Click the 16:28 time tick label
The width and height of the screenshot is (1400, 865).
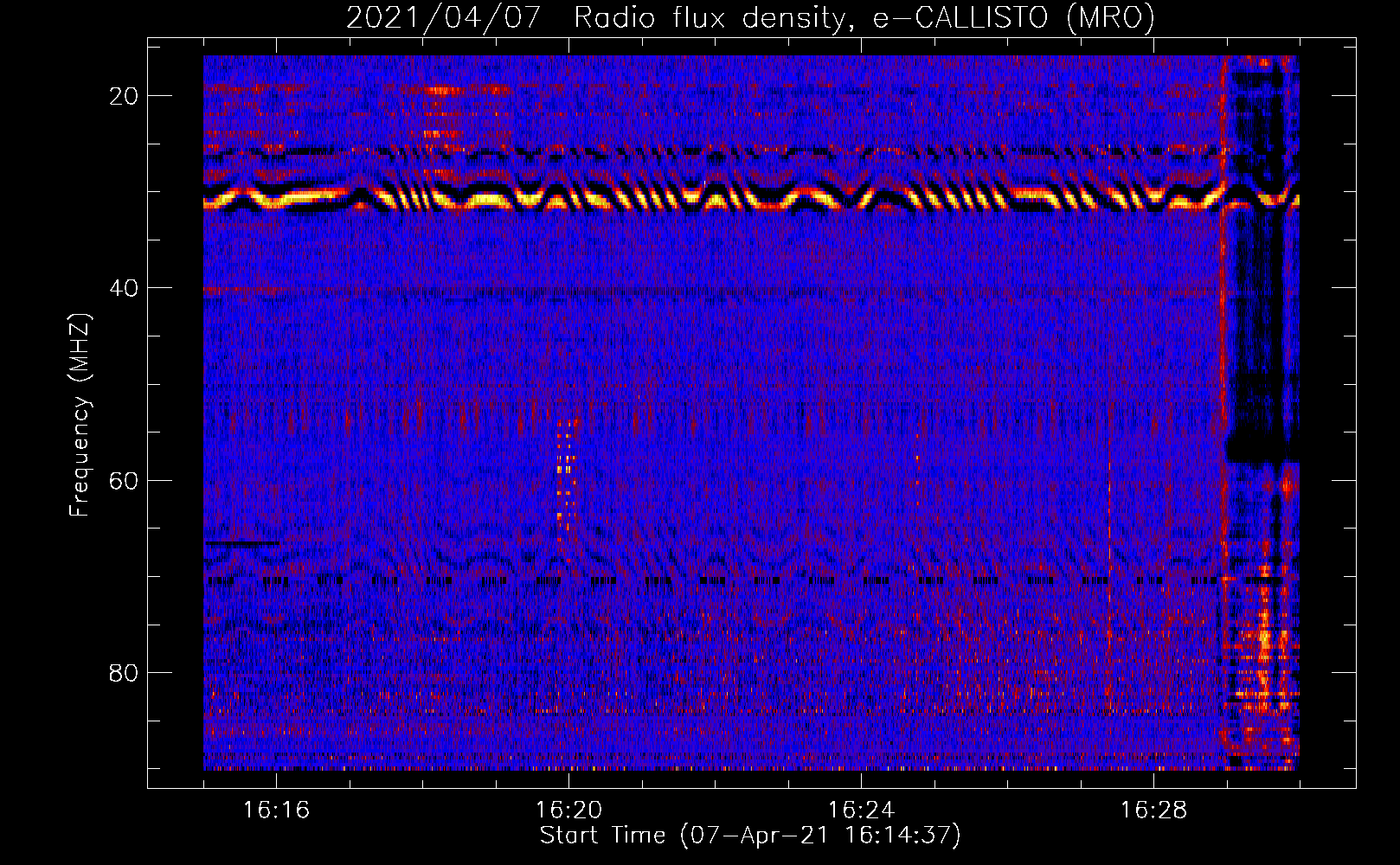click(1153, 810)
